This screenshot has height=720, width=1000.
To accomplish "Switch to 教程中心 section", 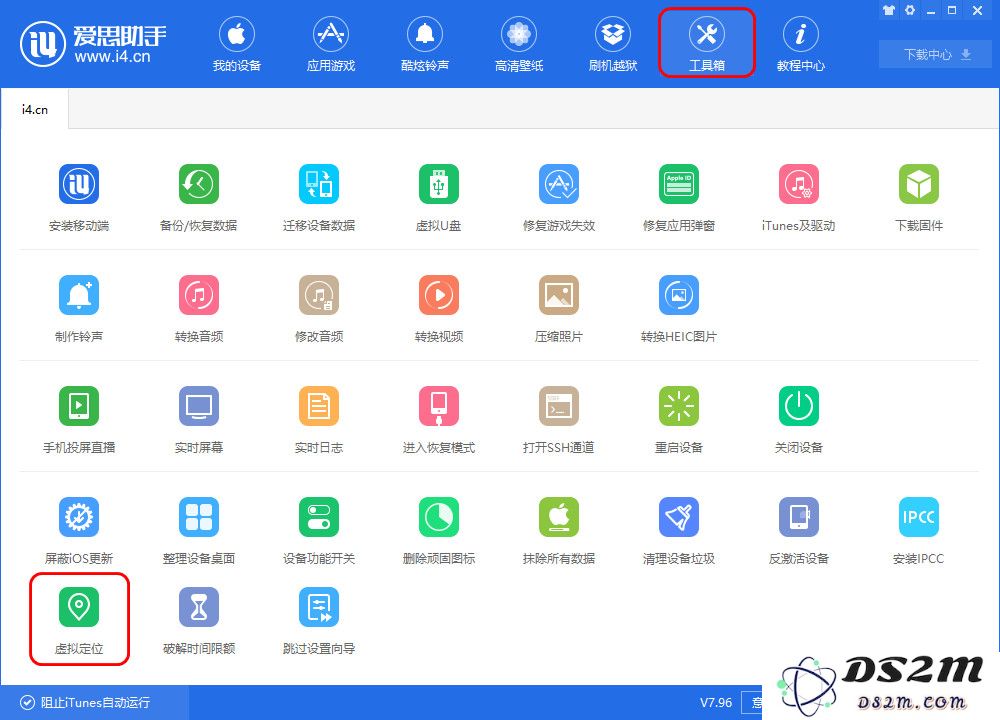I will (x=801, y=43).
